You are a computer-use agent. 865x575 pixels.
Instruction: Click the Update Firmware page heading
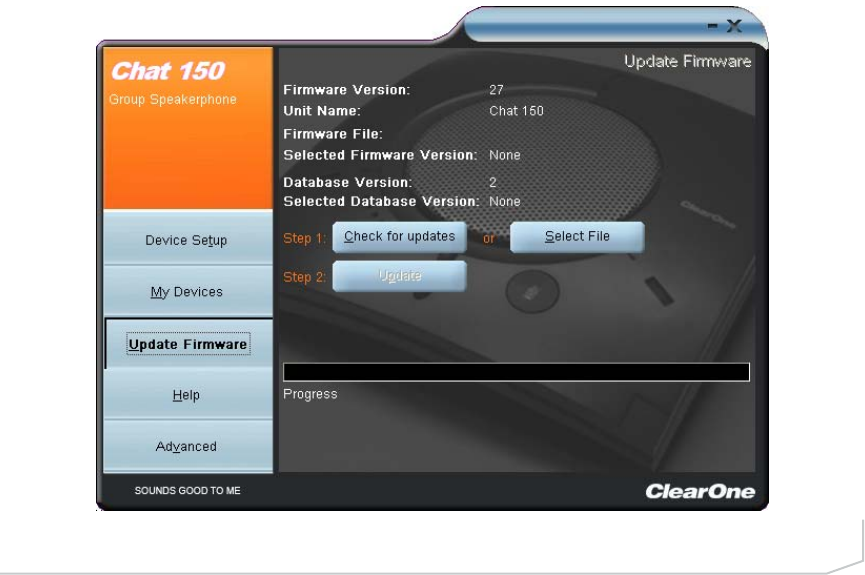pyautogui.click(x=687, y=61)
